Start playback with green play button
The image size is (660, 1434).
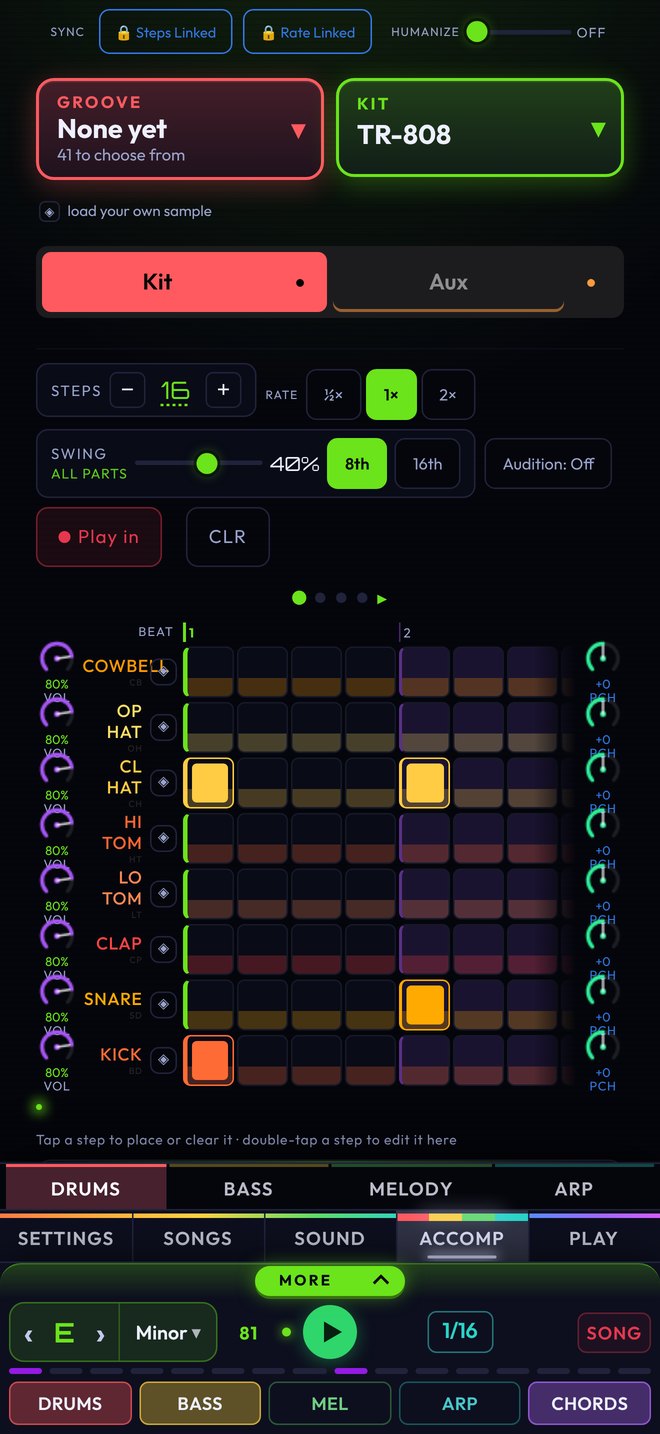330,1332
